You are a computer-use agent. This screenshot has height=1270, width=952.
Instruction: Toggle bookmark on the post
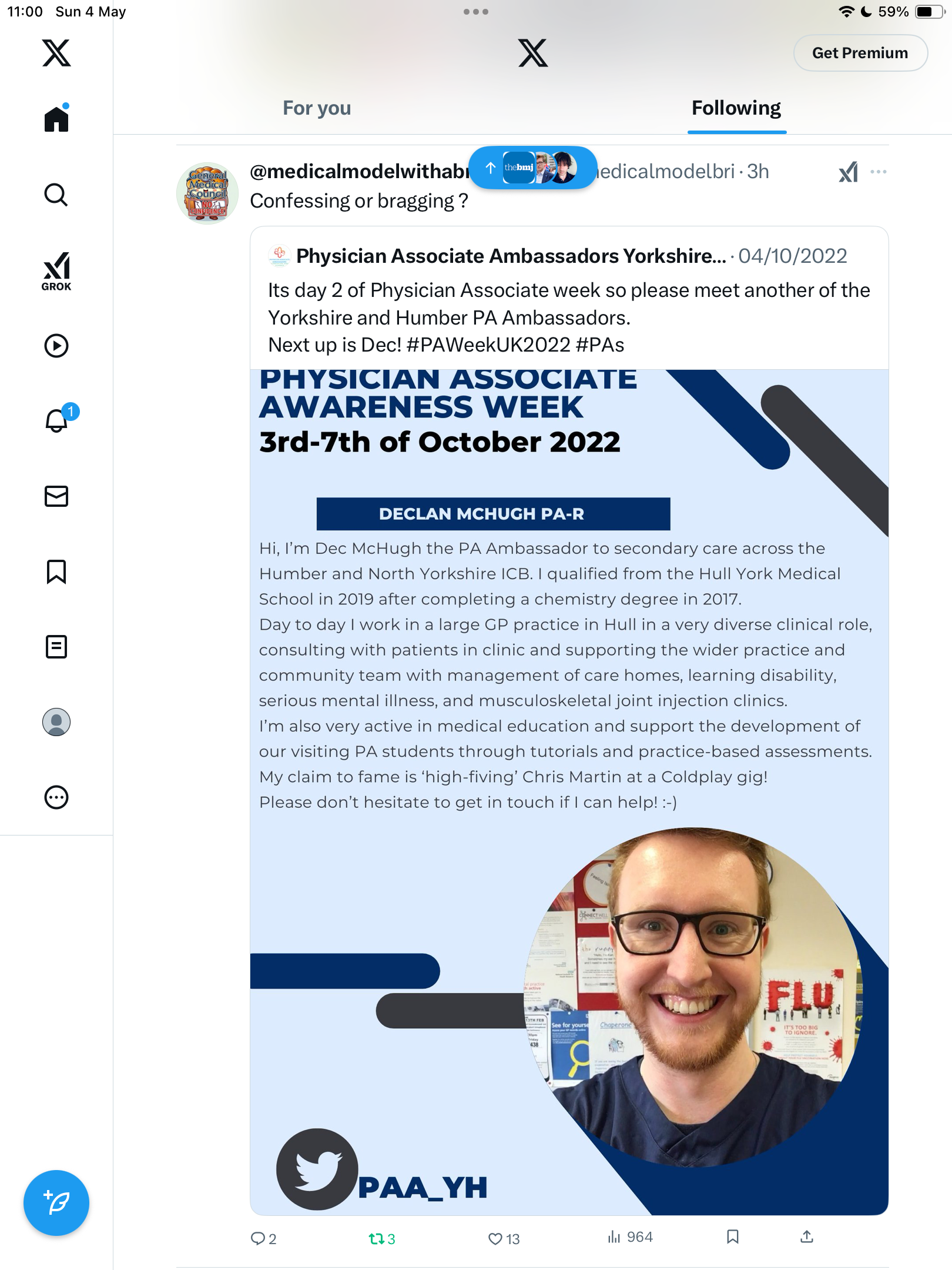point(733,1237)
